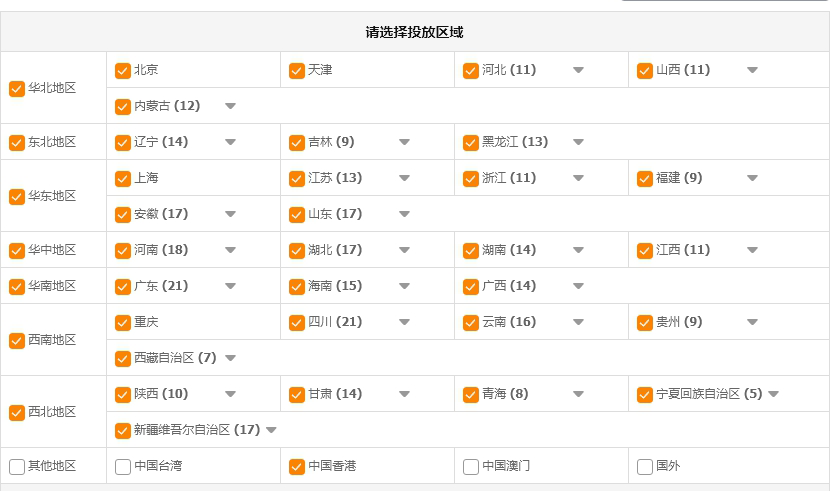Screen dimensions: 830x491
Task: Check the 国外 checkbox
Action: coord(645,467)
